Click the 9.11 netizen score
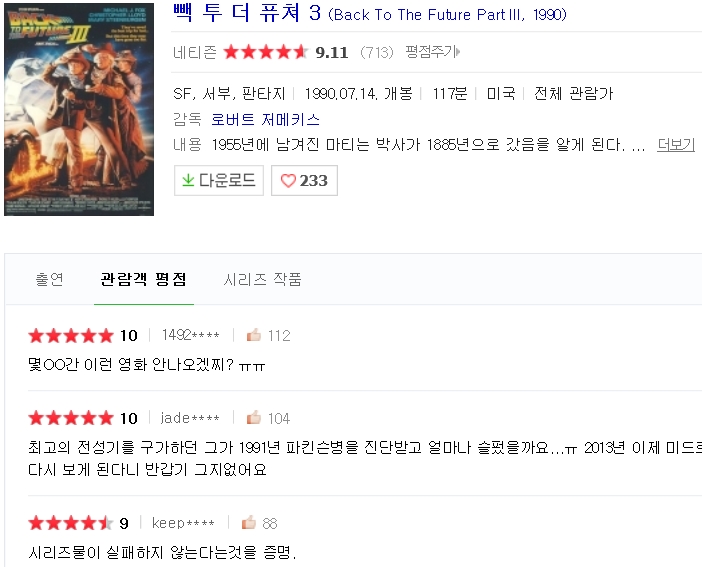The image size is (702, 567). click(331, 52)
